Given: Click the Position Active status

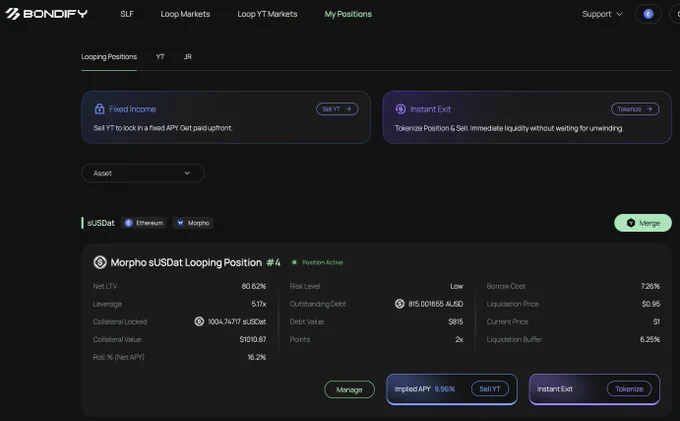Looking at the screenshot, I should click(x=318, y=262).
